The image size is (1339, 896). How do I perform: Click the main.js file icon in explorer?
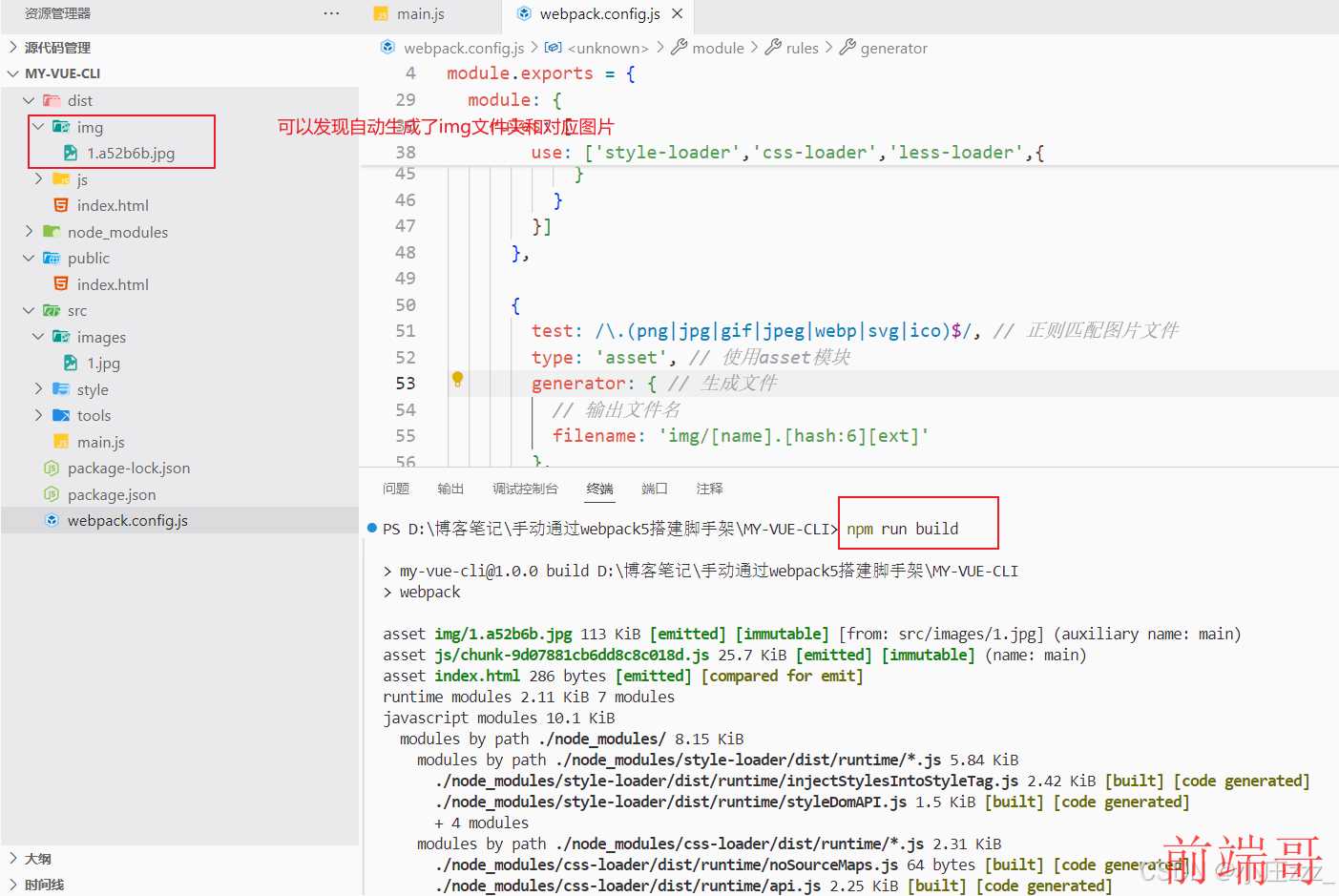coord(61,442)
